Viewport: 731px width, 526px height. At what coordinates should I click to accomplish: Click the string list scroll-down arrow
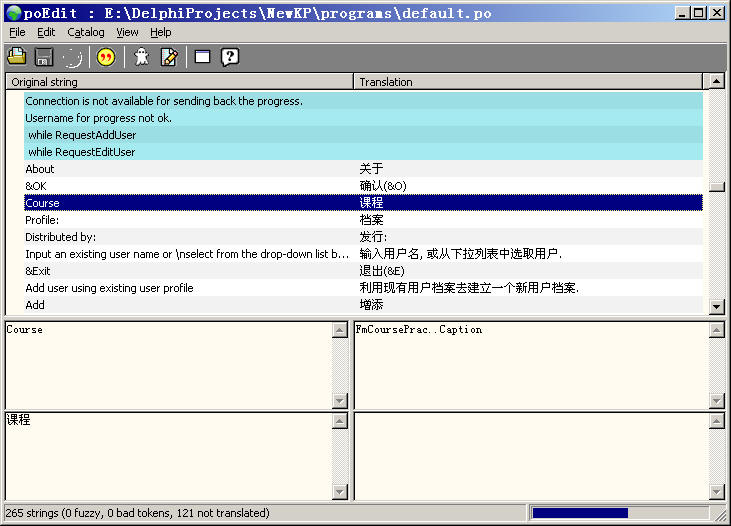[x=717, y=306]
